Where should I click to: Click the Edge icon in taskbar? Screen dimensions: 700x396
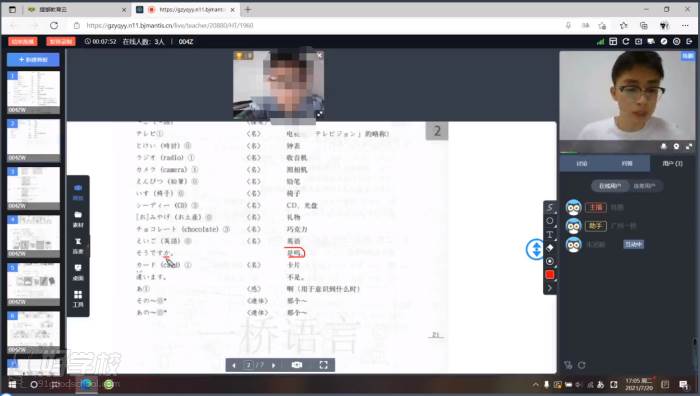coord(87,384)
